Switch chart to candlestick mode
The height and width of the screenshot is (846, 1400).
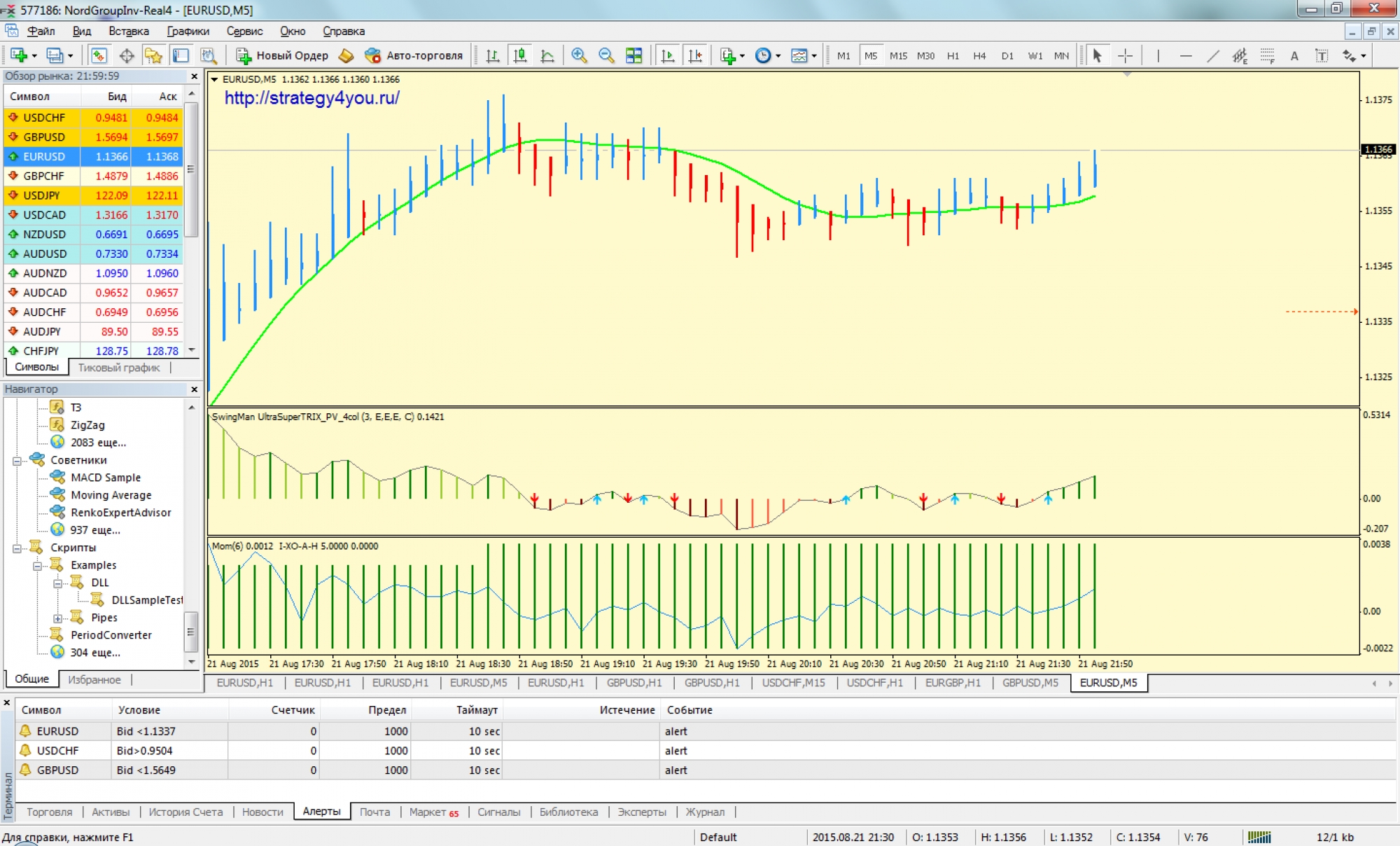click(x=520, y=55)
